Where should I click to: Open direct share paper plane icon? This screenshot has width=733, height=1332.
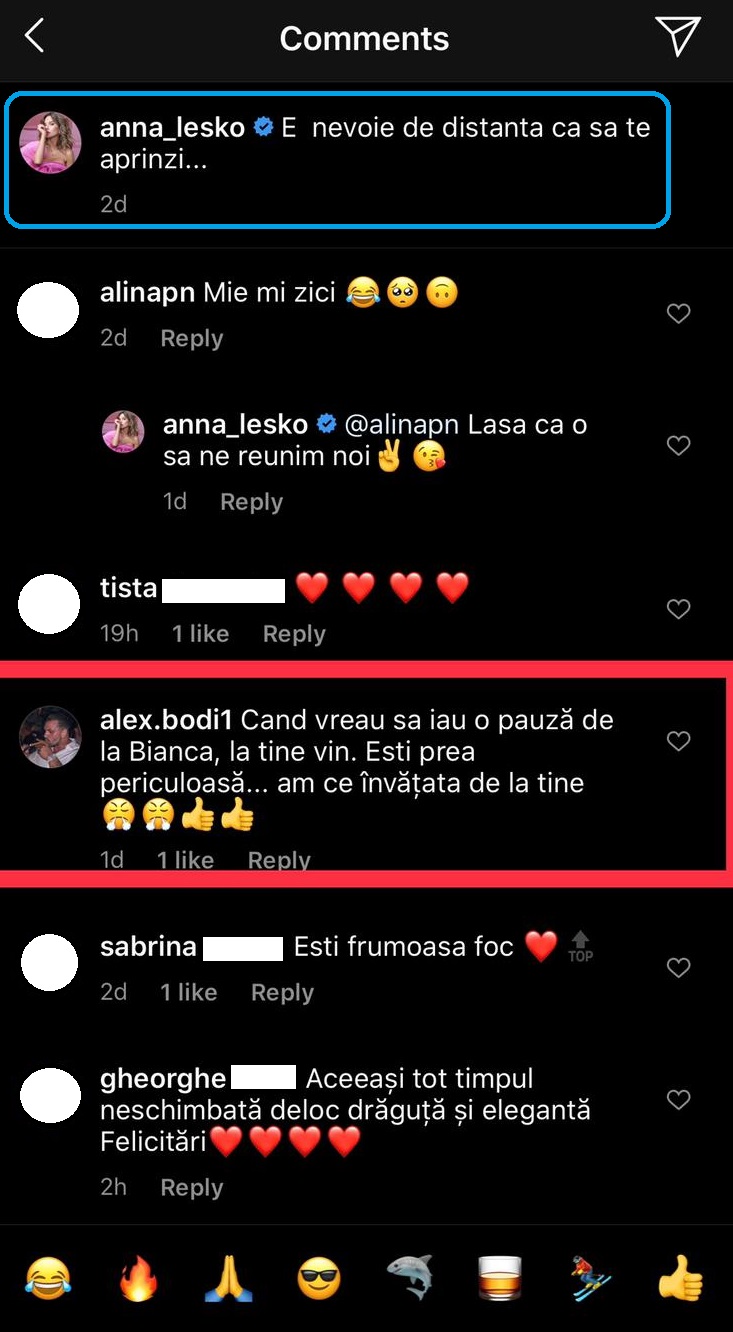tap(678, 37)
